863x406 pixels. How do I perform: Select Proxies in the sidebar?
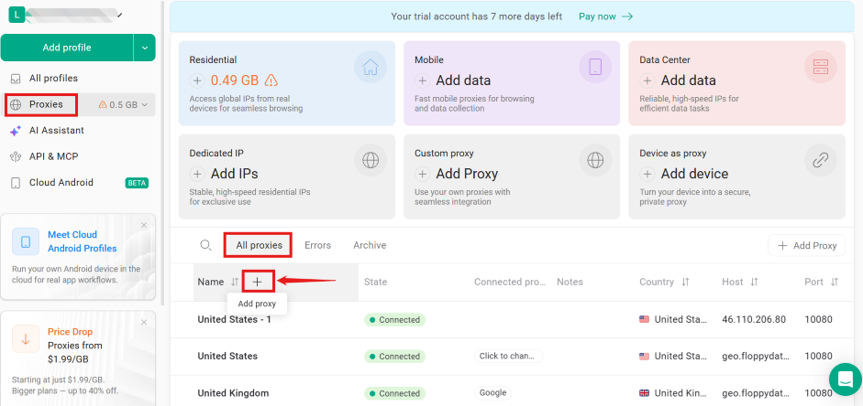(46, 104)
